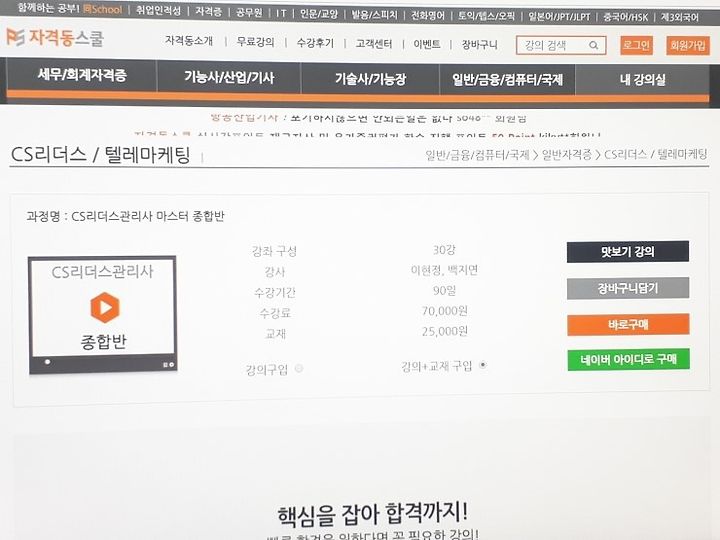Open the 발음/스피치 top bar link
The image size is (720, 540).
(x=374, y=15)
